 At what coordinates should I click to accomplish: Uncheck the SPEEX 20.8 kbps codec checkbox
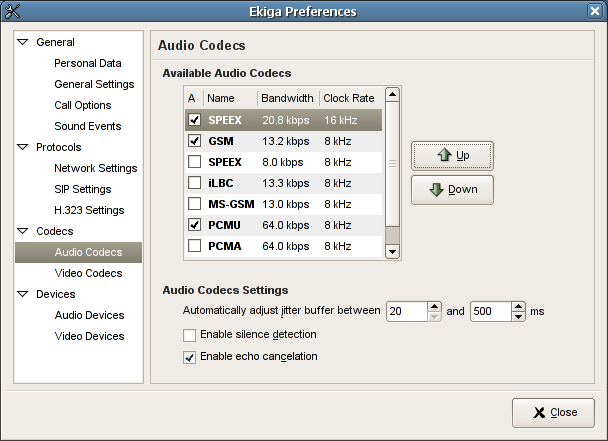tap(194, 120)
